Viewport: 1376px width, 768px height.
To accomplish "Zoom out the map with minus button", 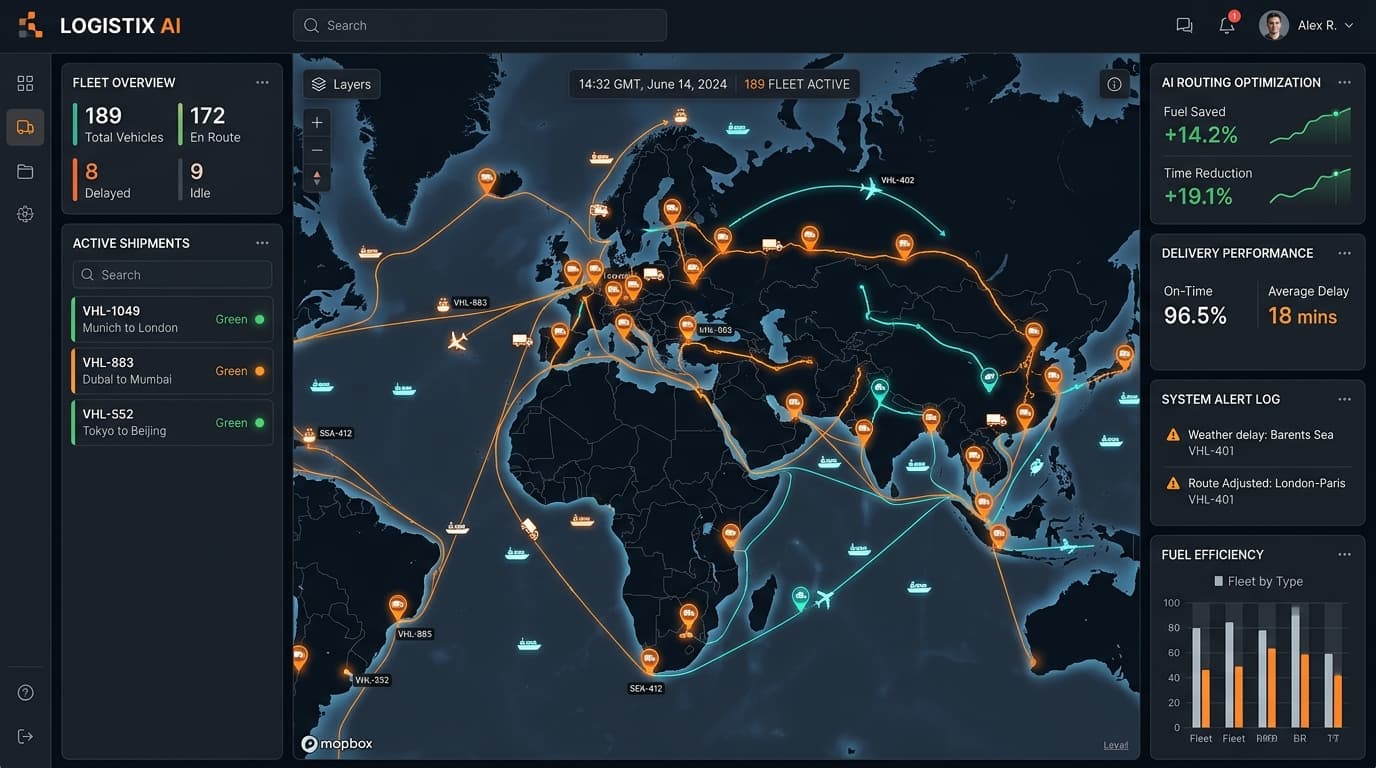I will [317, 150].
